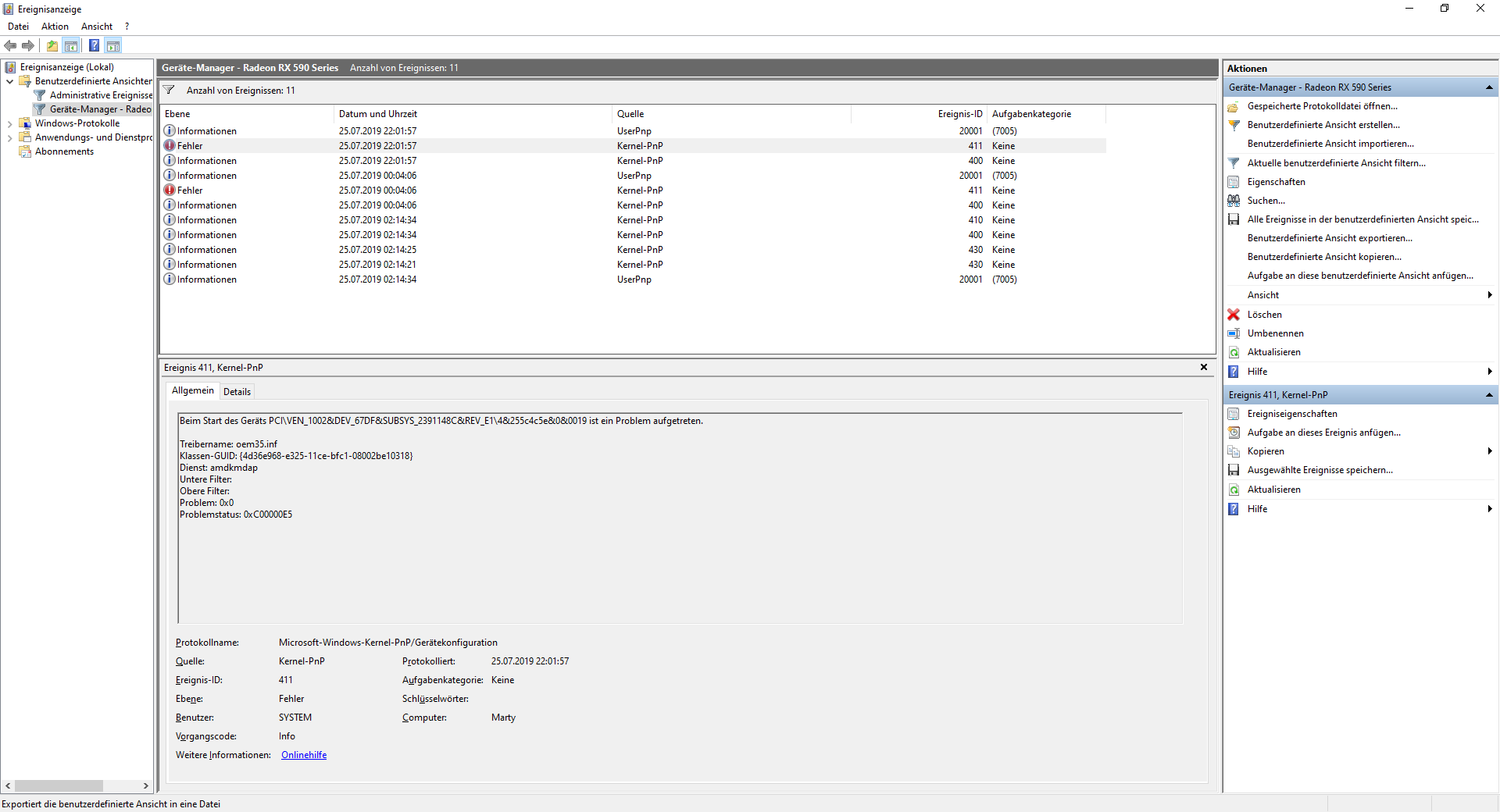This screenshot has height=812, width=1500.
Task: Select the event logged at 02:14:25
Action: (x=633, y=250)
